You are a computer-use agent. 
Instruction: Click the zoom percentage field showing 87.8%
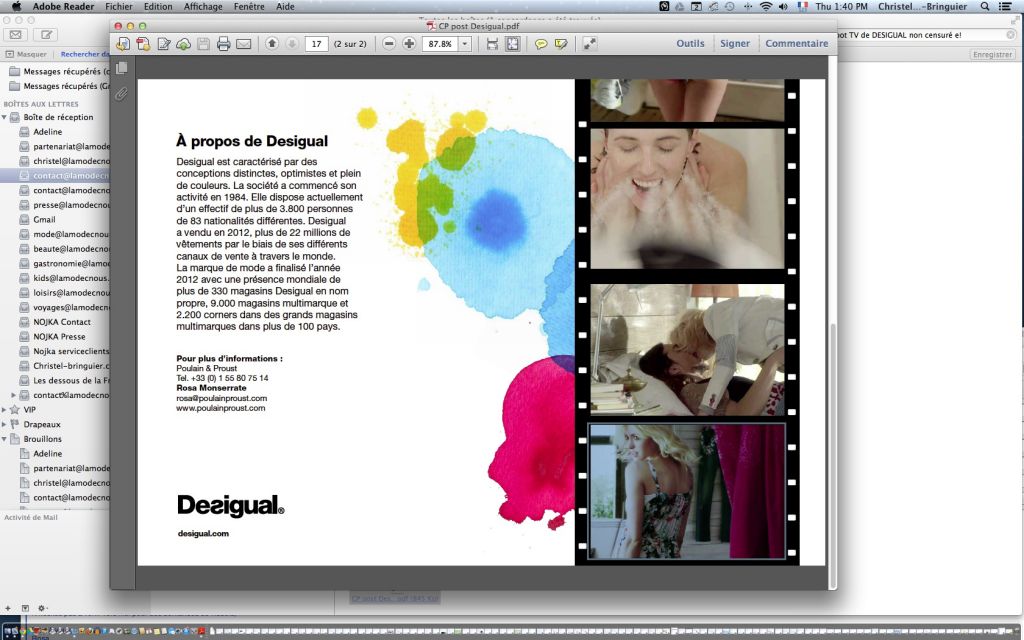440,44
